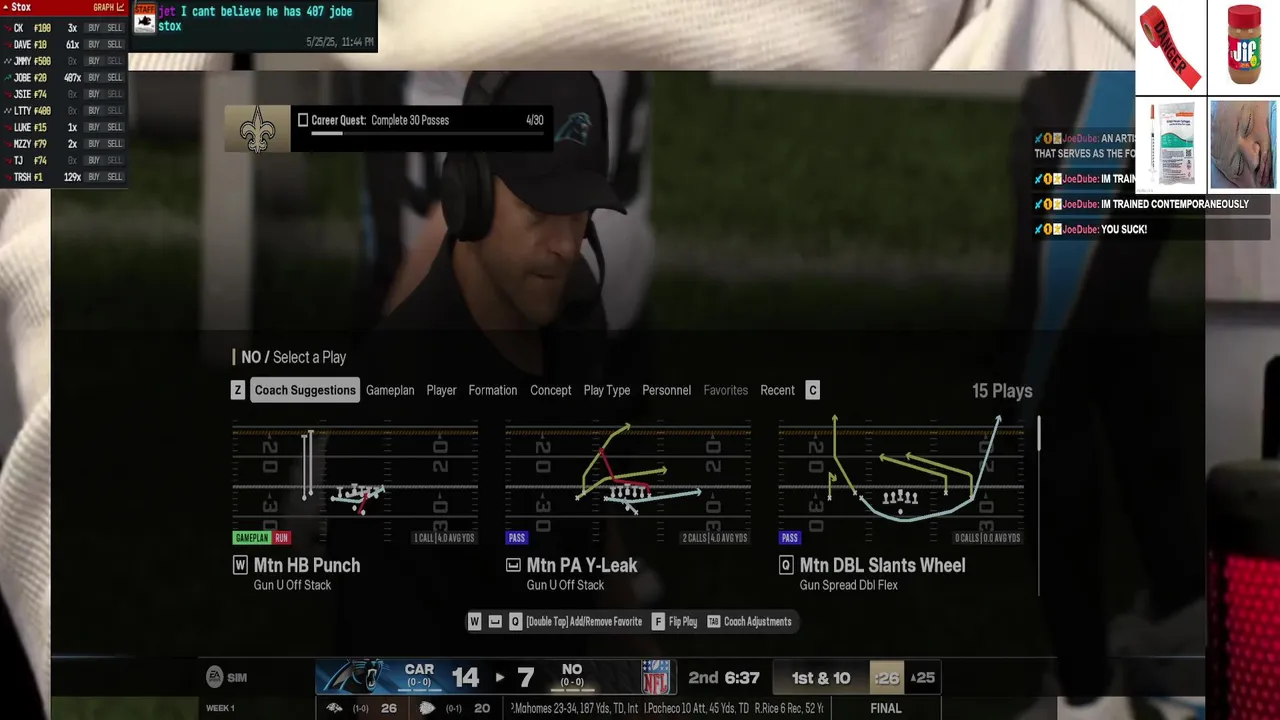
Task: Click the Ravens ticker logo
Action: (335, 708)
